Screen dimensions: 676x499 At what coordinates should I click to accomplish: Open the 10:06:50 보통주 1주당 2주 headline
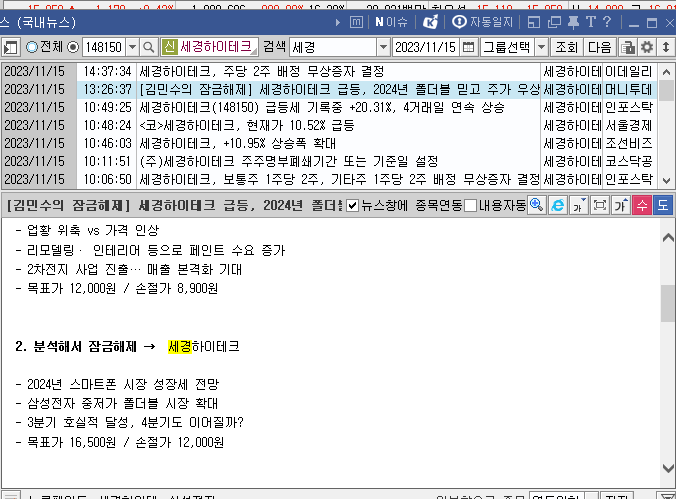(339, 179)
